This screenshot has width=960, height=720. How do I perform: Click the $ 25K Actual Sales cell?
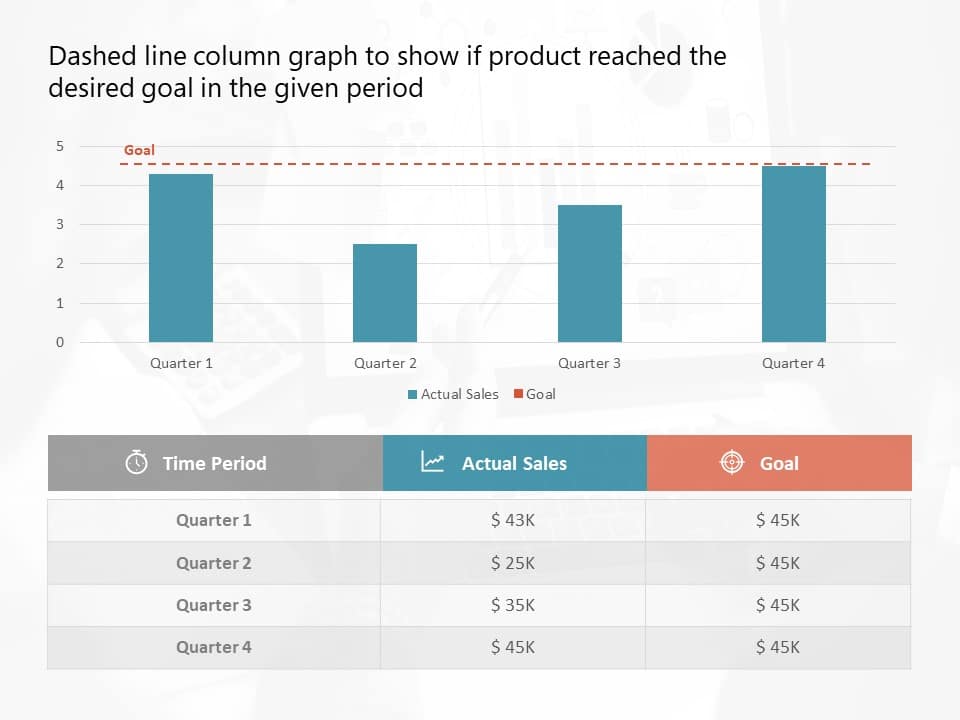click(513, 563)
